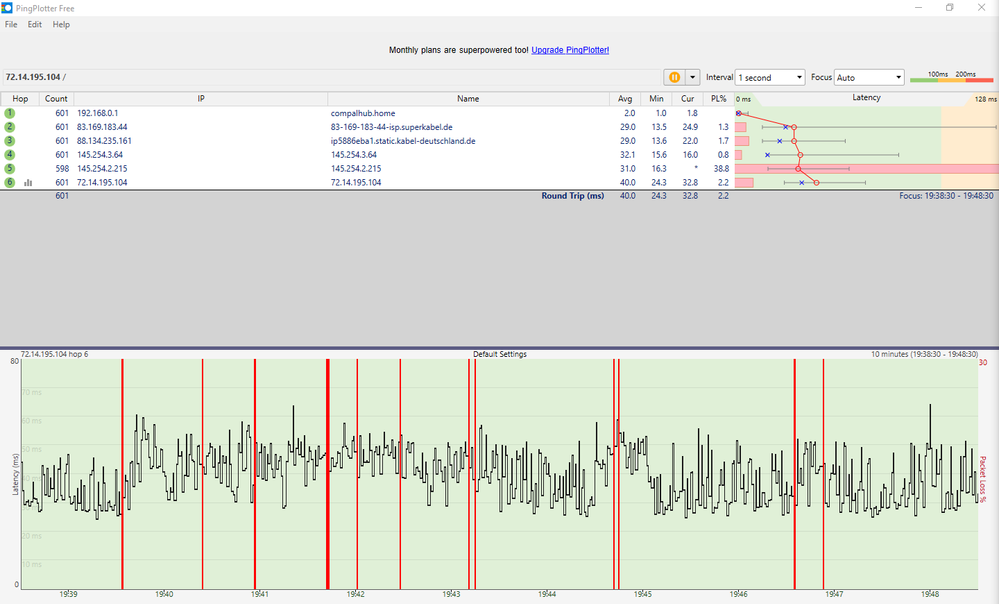Select IP cell 88.134.235.161
Image resolution: width=999 pixels, height=604 pixels.
104,141
